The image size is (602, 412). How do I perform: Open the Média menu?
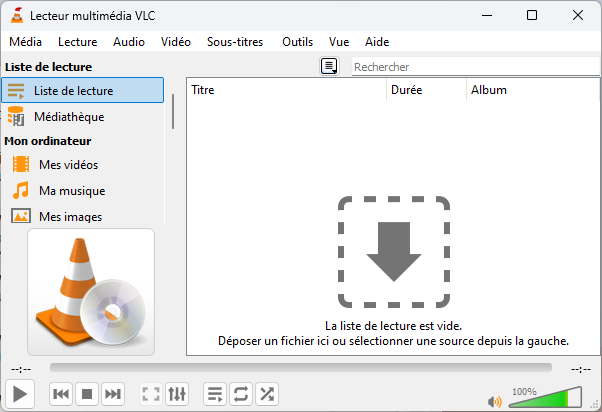(x=25, y=41)
